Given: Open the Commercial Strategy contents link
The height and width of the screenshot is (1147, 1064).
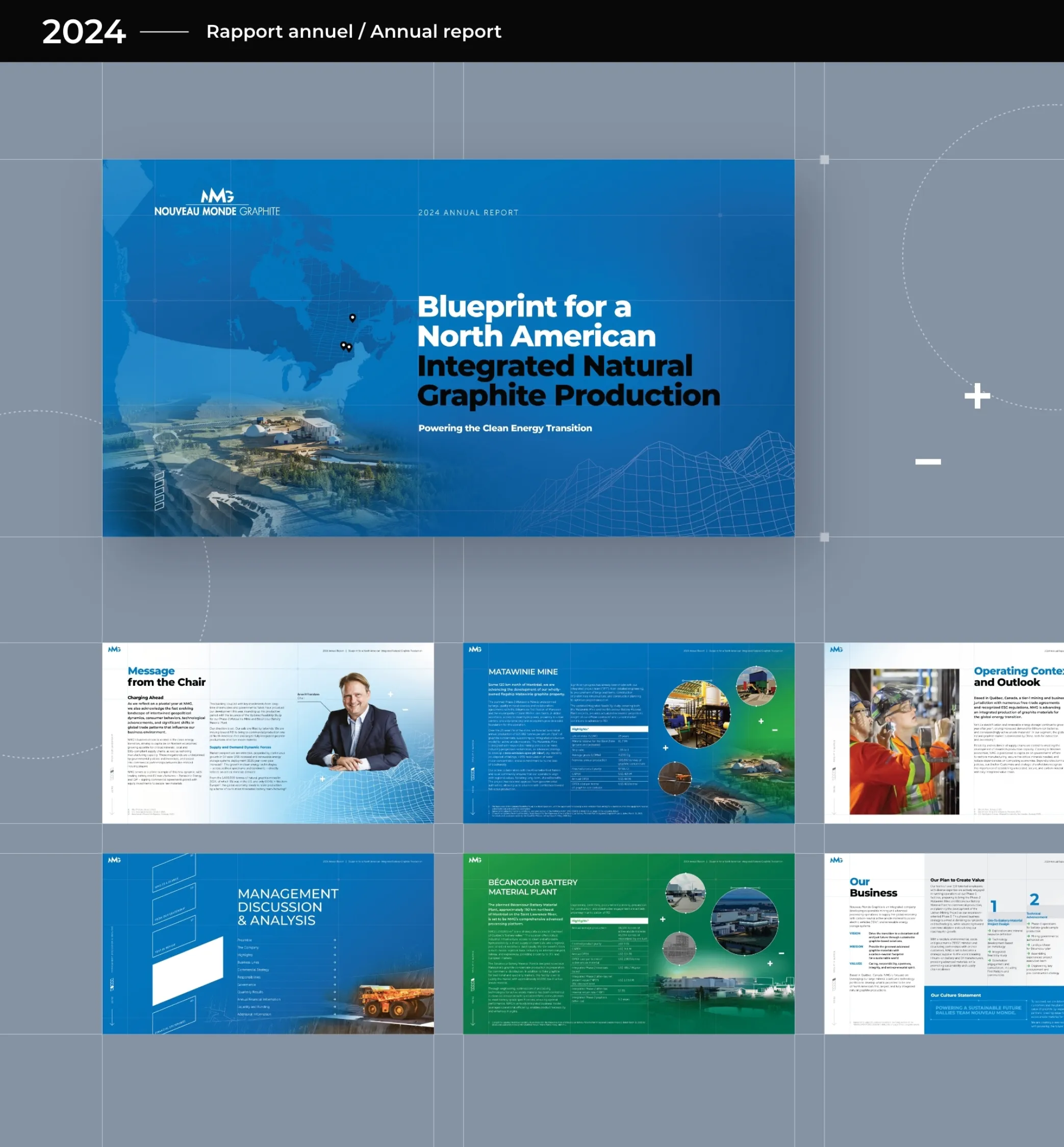Looking at the screenshot, I should click(x=254, y=969).
